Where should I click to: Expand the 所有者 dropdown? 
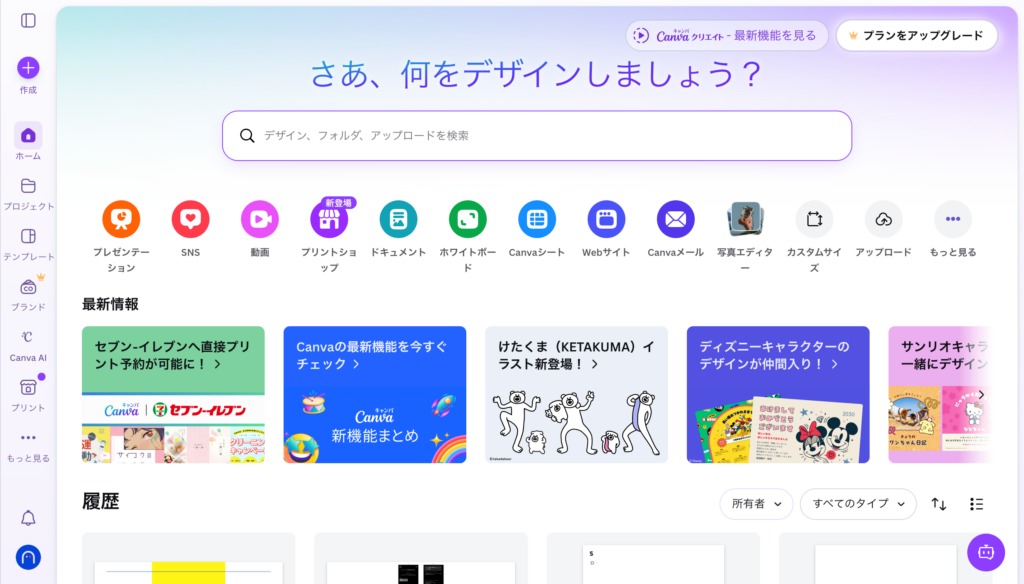click(x=756, y=504)
